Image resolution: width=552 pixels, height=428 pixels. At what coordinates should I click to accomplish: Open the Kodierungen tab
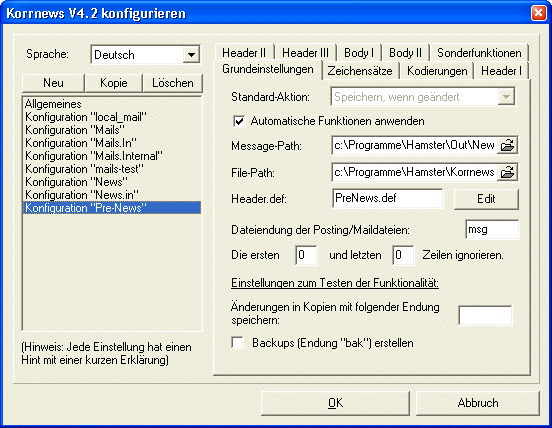(x=437, y=71)
